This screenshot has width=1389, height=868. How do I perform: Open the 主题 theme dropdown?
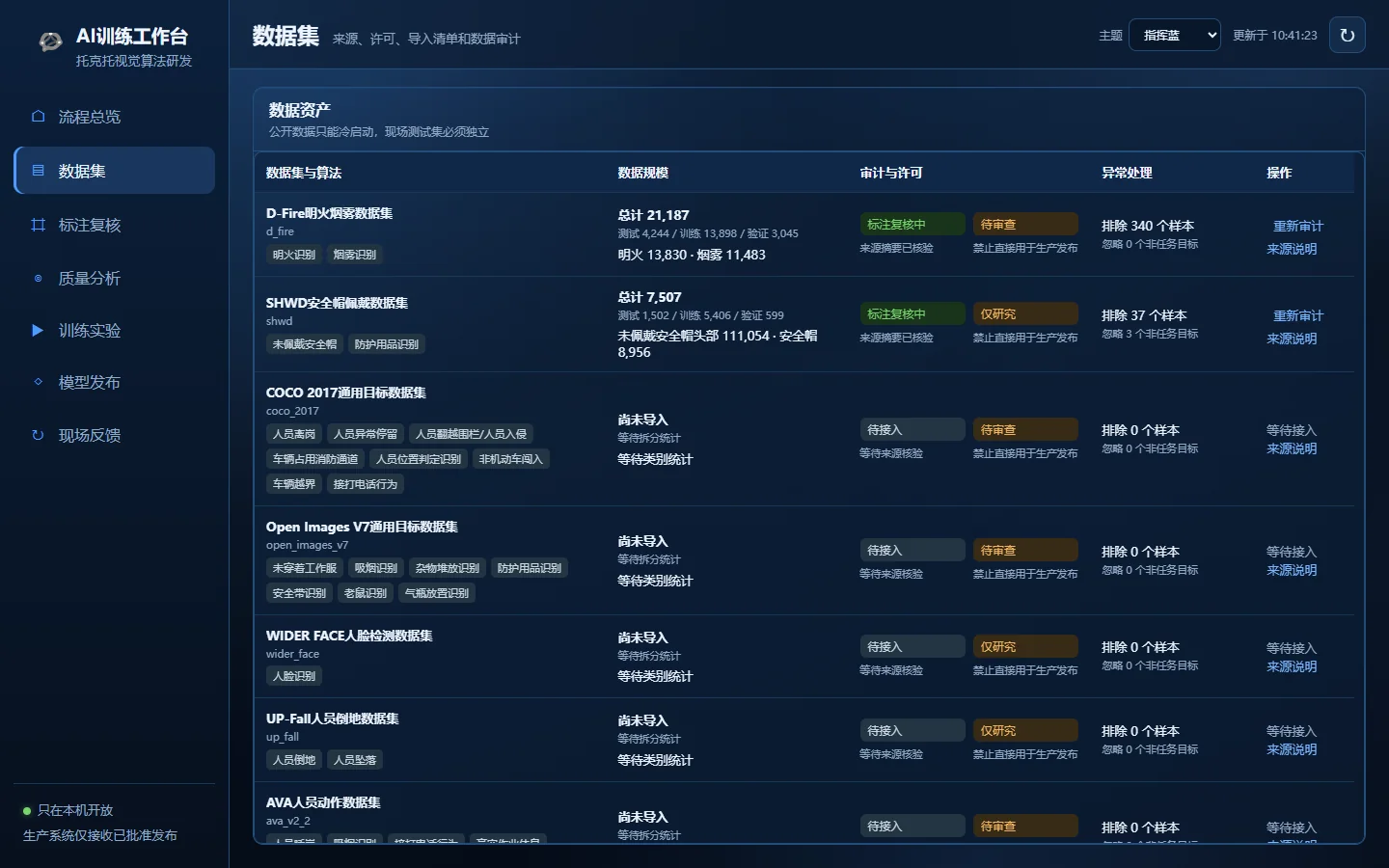coord(1175,35)
